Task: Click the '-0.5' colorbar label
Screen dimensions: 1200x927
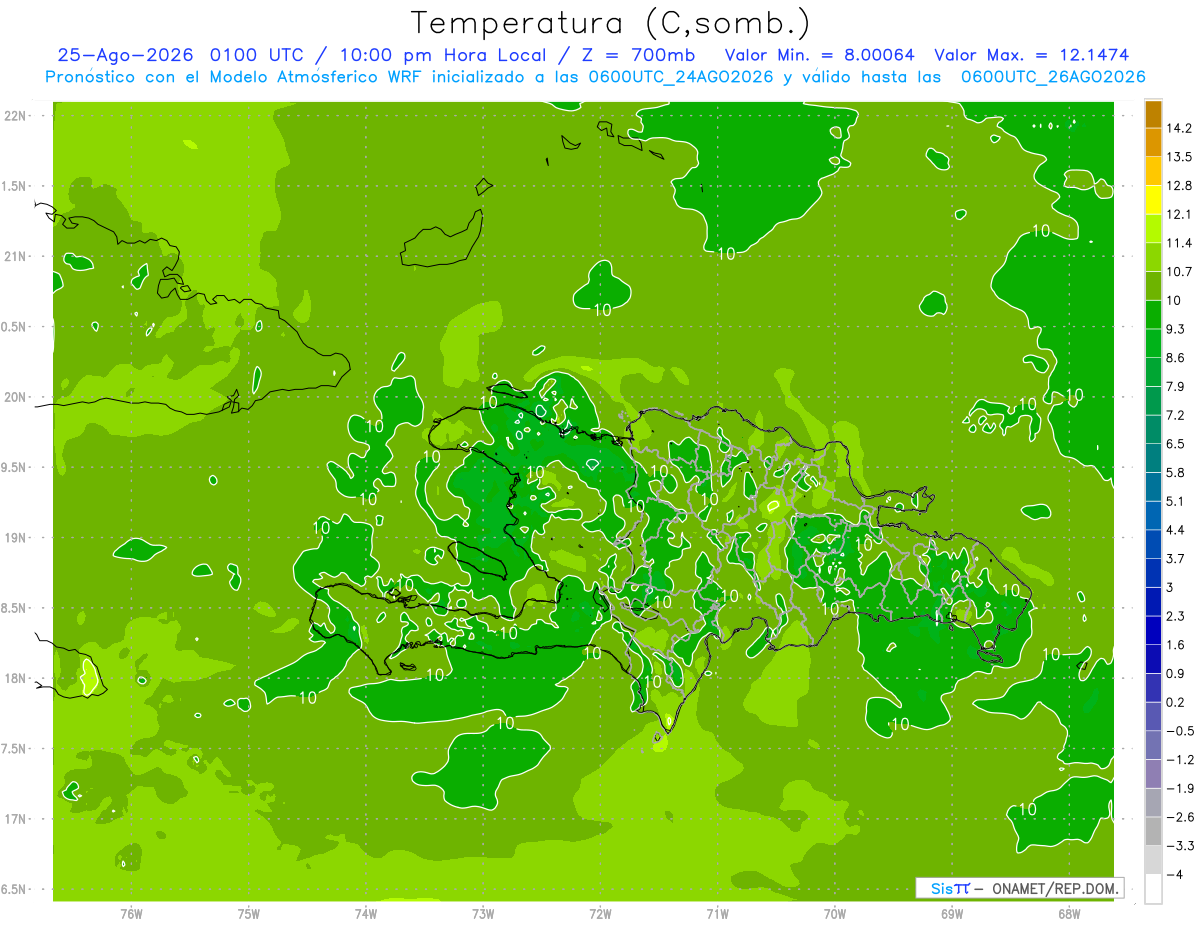Action: (1179, 731)
